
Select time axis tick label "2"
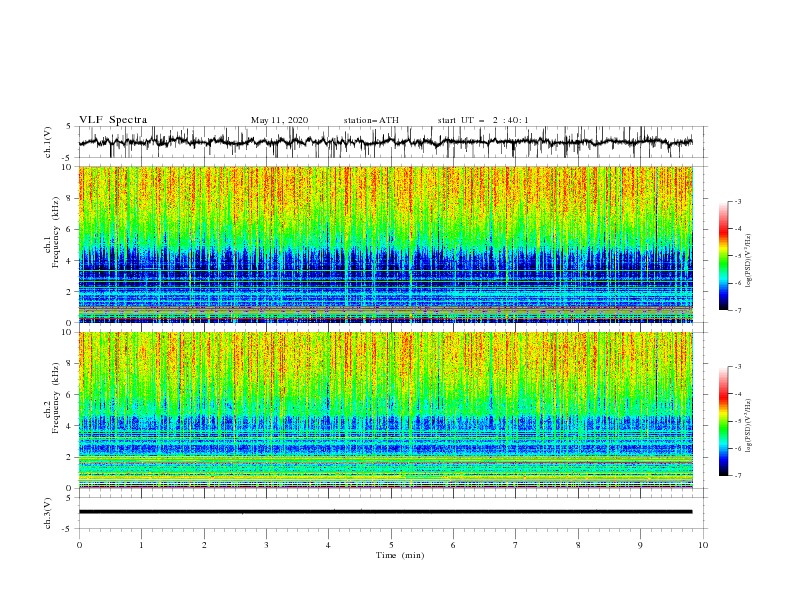(204, 545)
